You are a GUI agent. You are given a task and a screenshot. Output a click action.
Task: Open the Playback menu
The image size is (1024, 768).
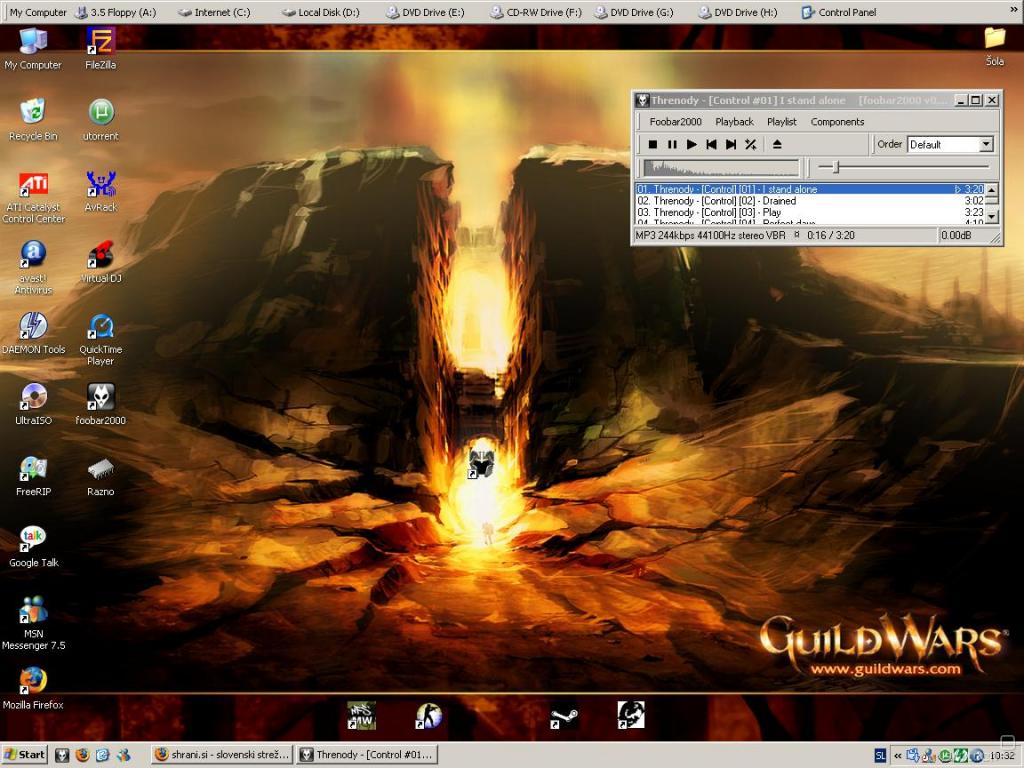pyautogui.click(x=734, y=121)
